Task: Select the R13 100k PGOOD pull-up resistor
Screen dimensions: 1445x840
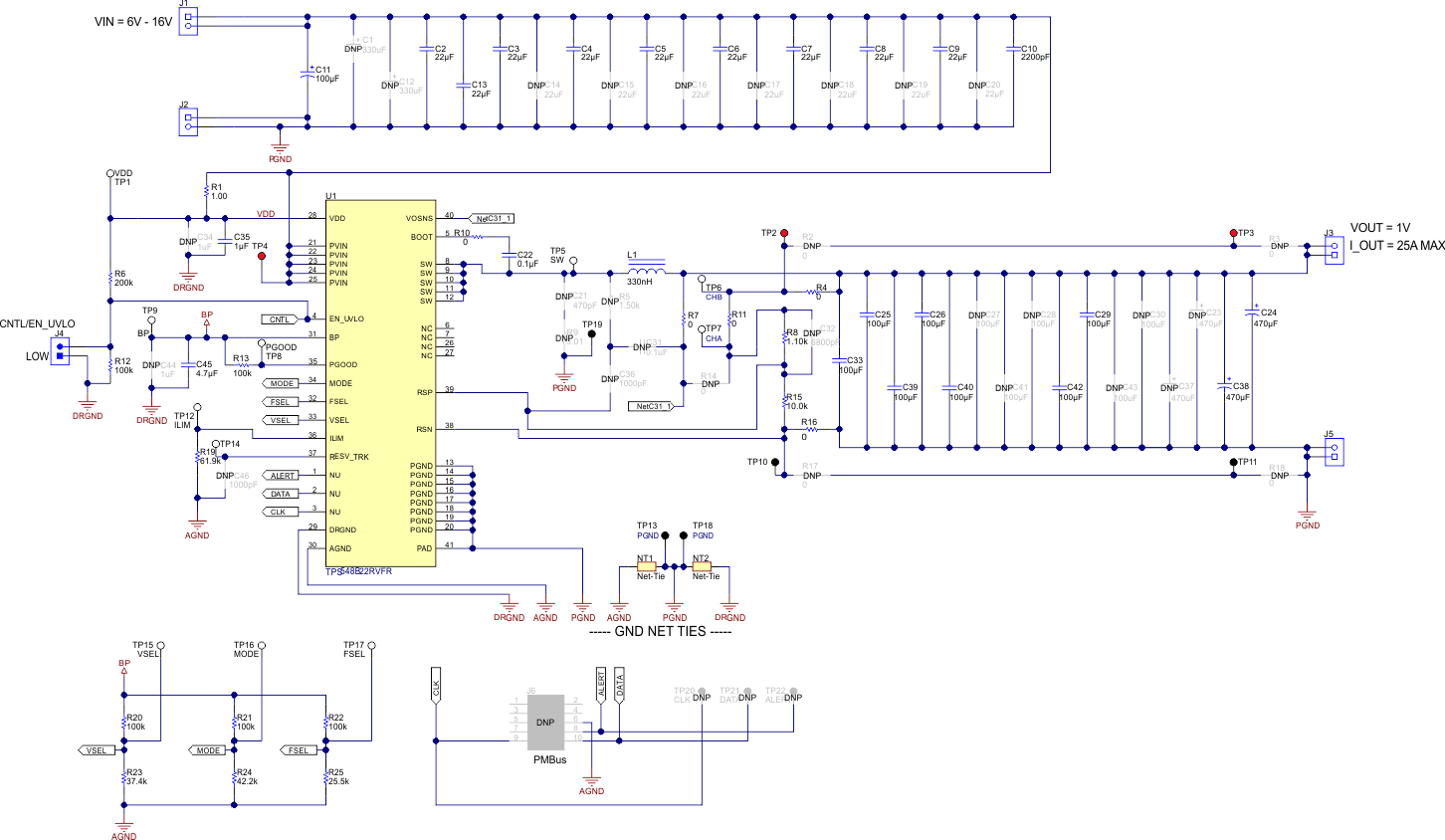Action: tap(243, 365)
